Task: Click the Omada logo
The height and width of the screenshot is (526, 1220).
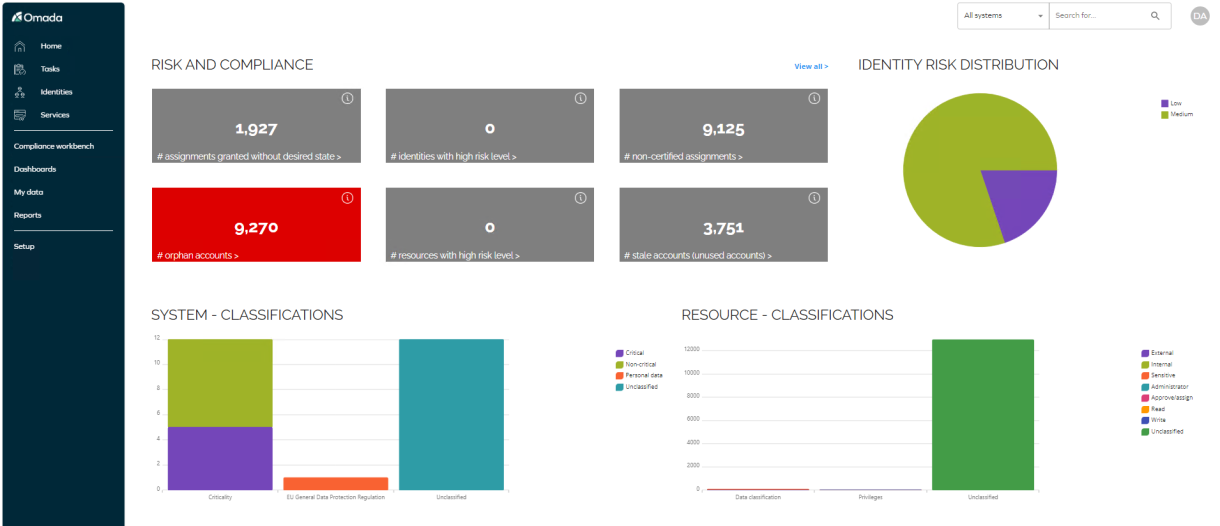Action: coord(37,18)
